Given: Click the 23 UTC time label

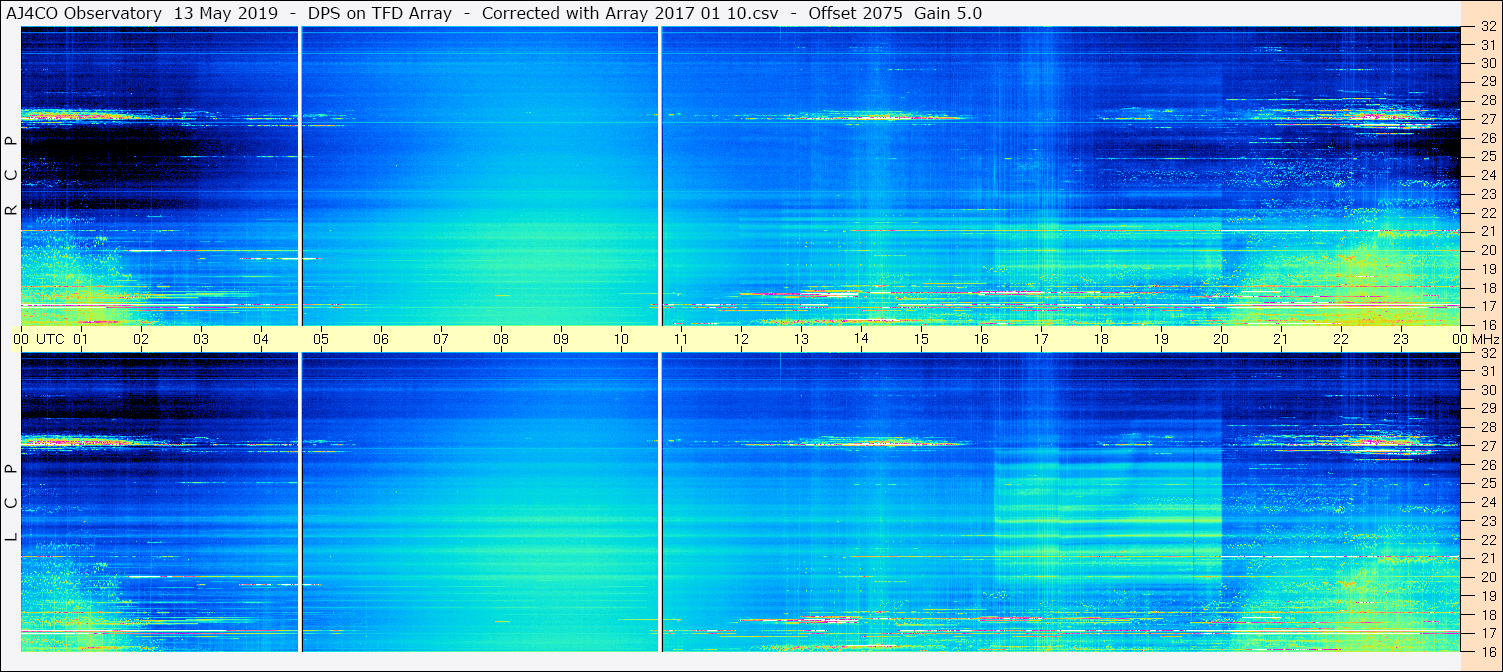Looking at the screenshot, I should tap(1401, 339).
